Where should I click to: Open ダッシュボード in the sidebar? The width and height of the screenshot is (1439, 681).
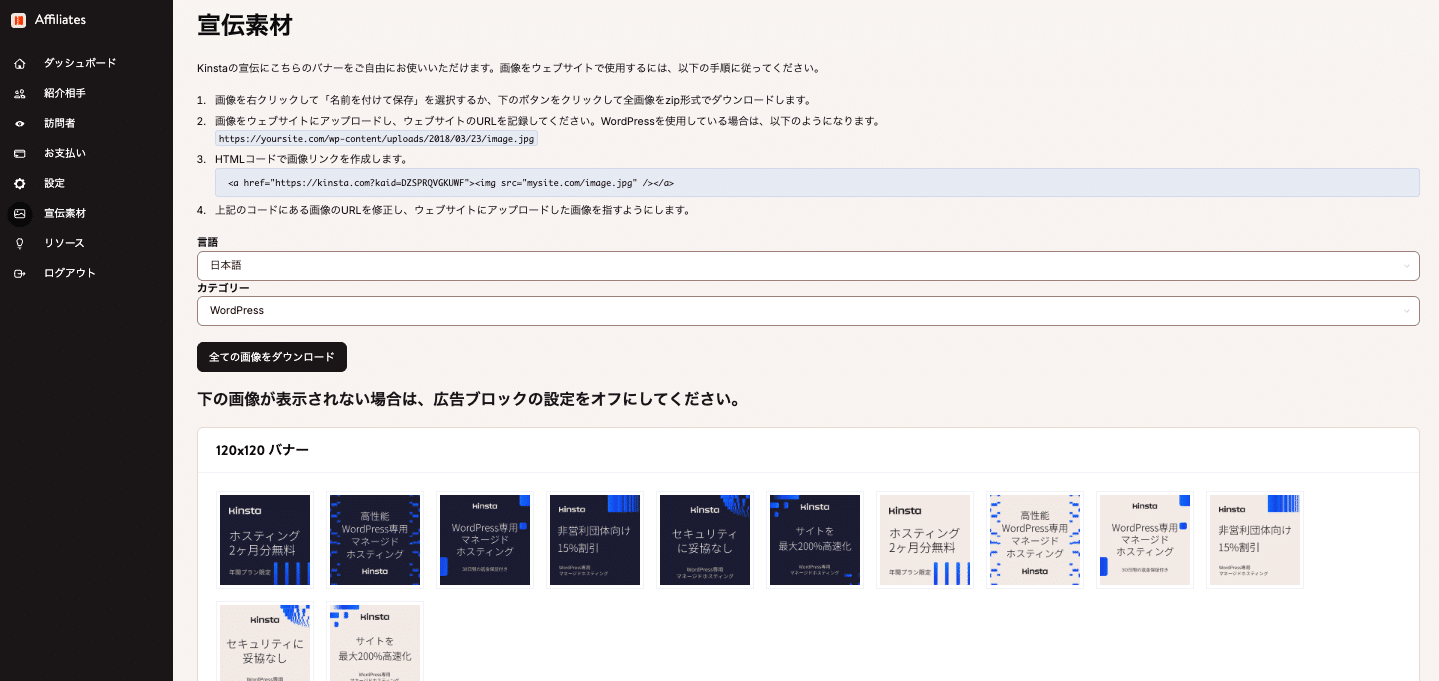80,63
